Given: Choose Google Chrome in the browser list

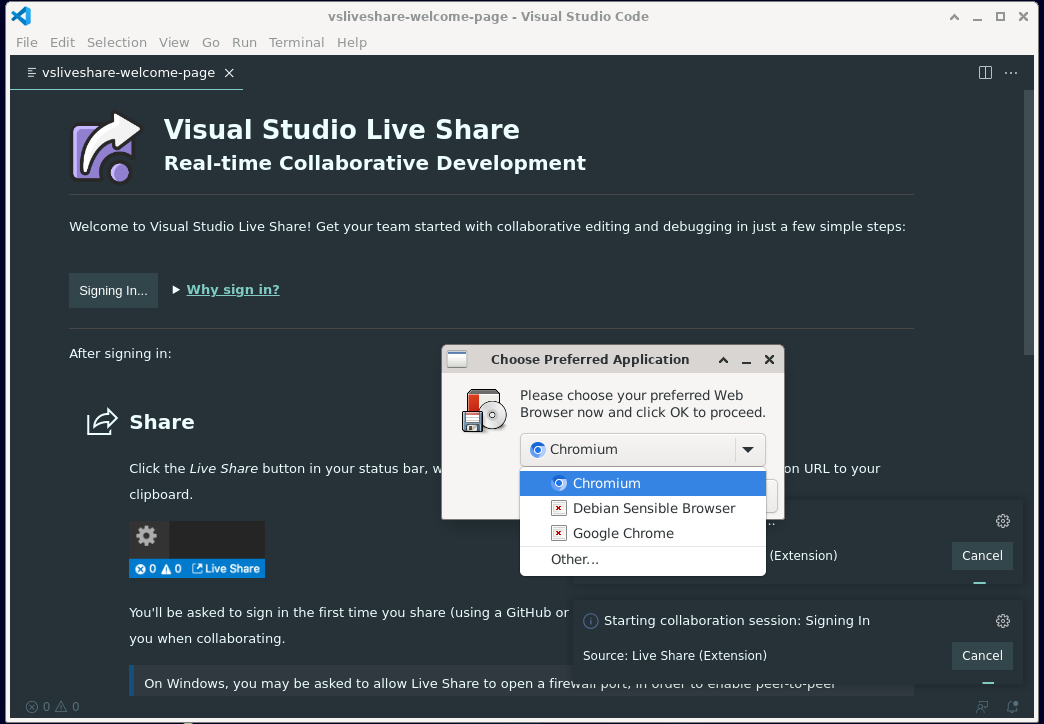Looking at the screenshot, I should (623, 533).
